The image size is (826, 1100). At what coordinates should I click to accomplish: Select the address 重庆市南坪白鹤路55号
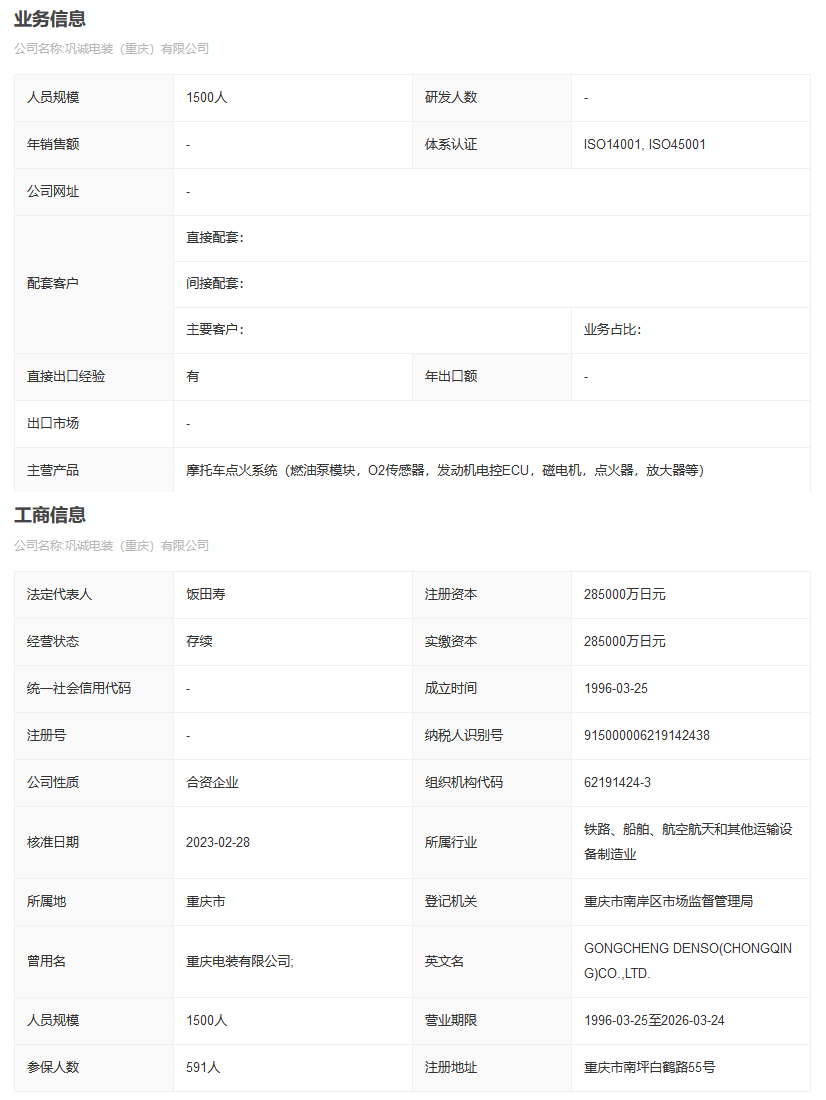[649, 1068]
